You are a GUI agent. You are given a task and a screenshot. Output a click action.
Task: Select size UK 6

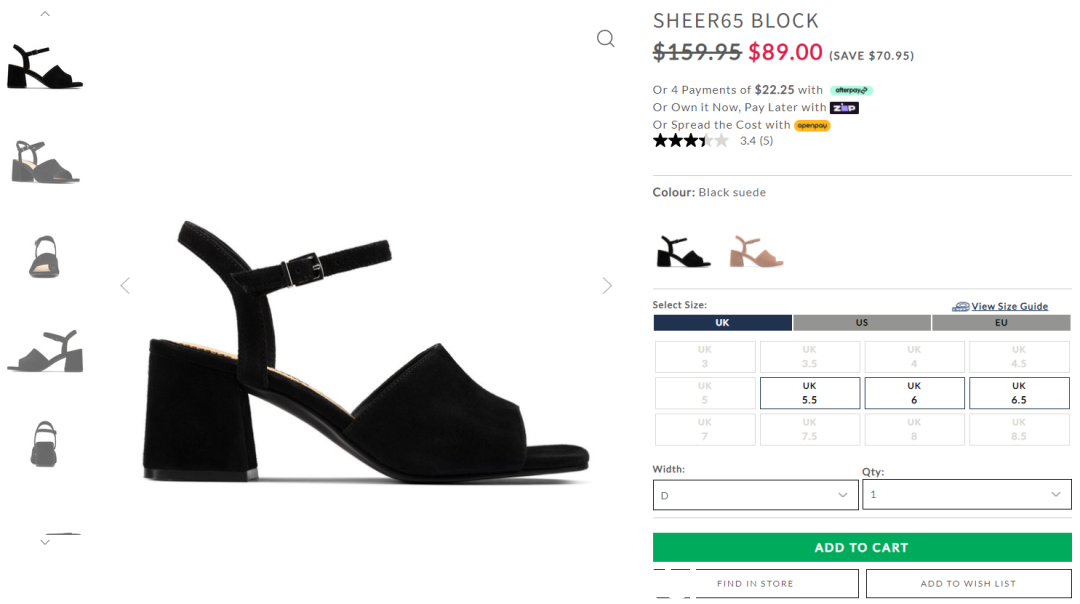coord(915,393)
